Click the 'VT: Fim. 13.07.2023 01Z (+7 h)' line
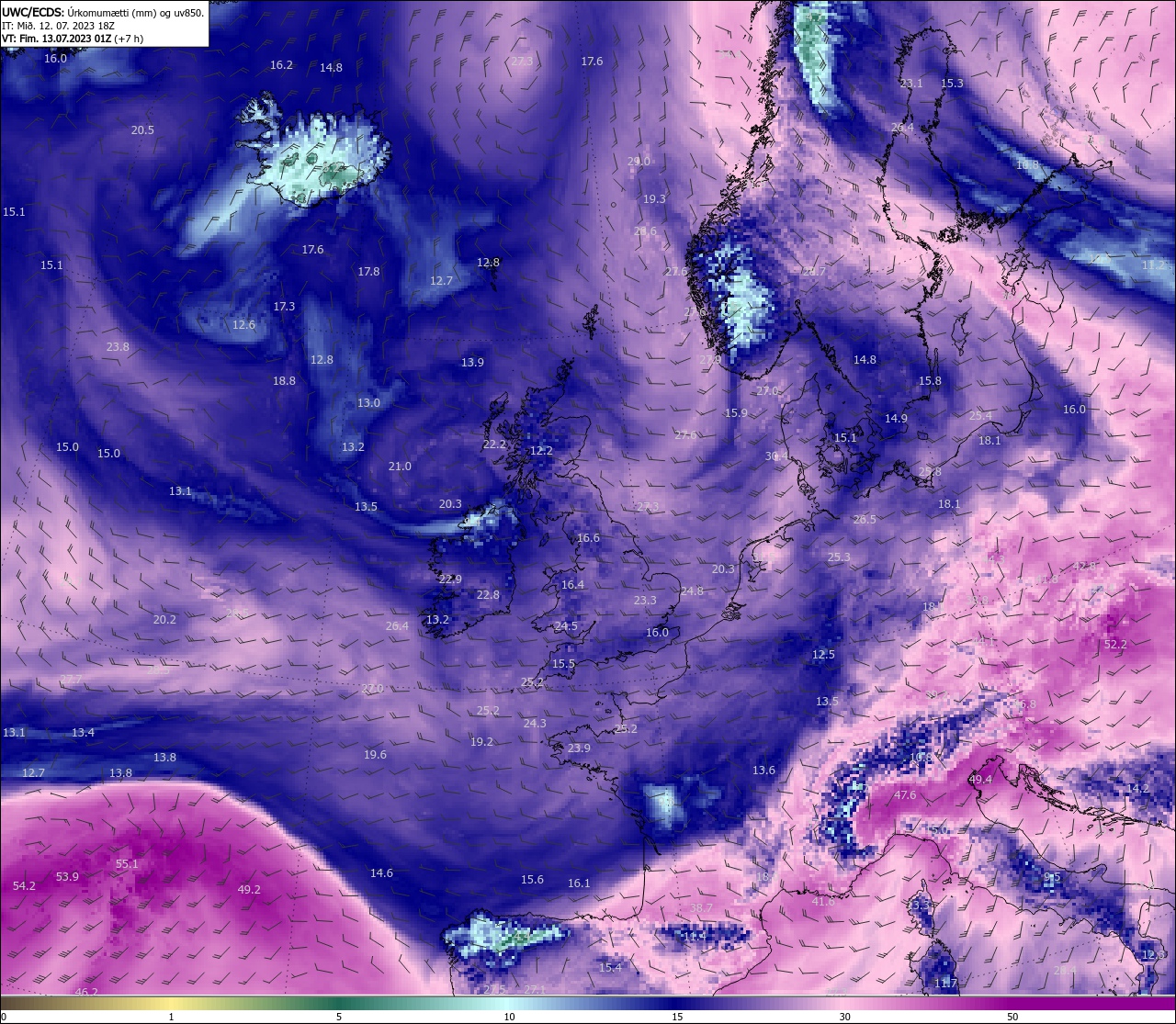The image size is (1176, 1024). (73, 39)
